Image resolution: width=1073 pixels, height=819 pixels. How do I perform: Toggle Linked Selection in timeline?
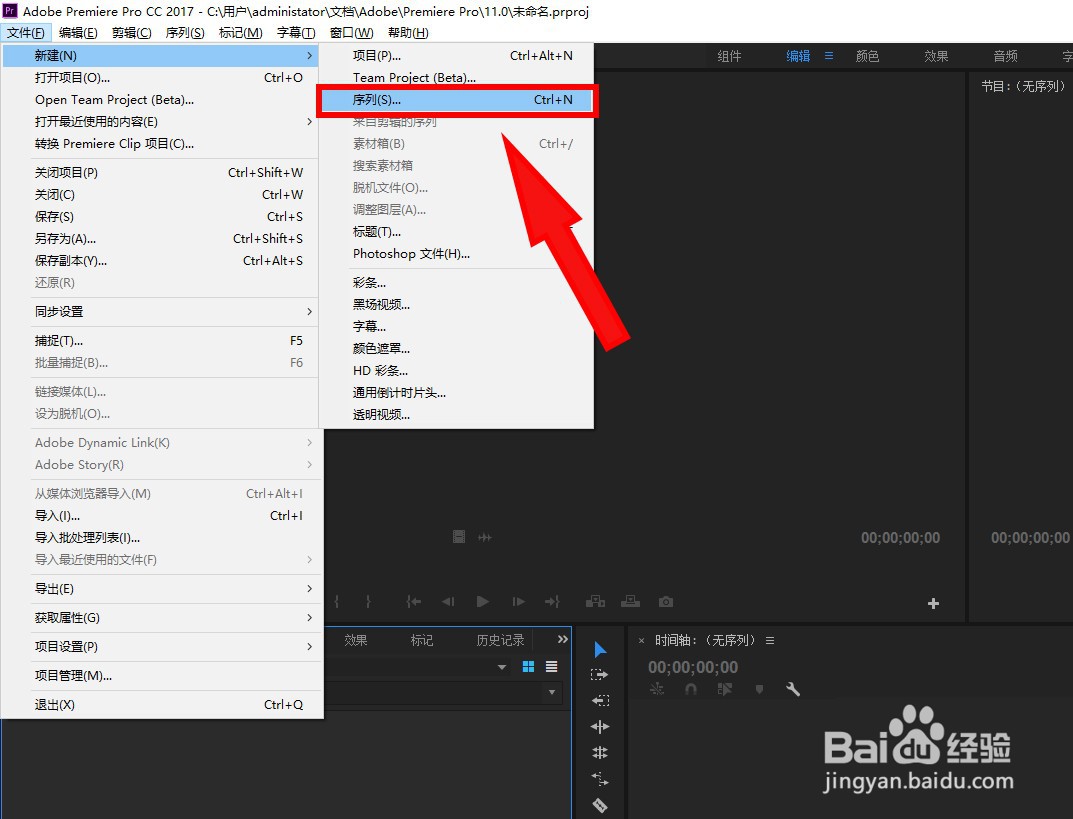[x=725, y=689]
